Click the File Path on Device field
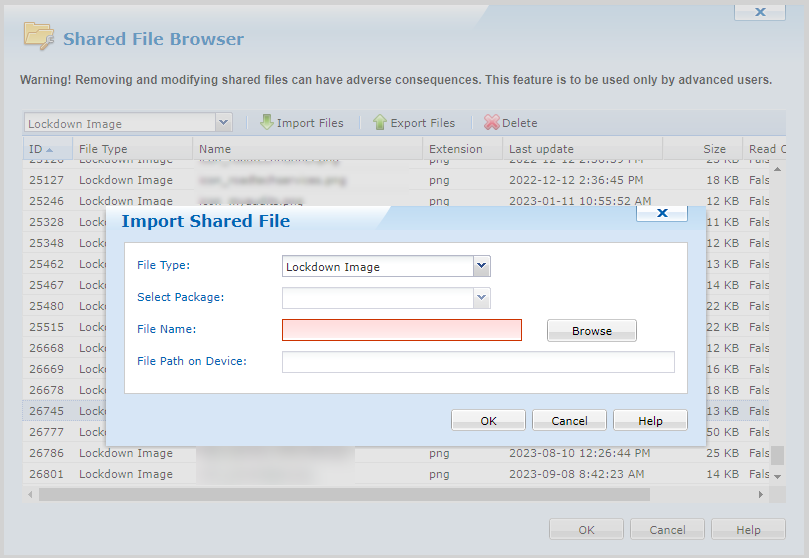Image resolution: width=809 pixels, height=558 pixels. click(478, 362)
